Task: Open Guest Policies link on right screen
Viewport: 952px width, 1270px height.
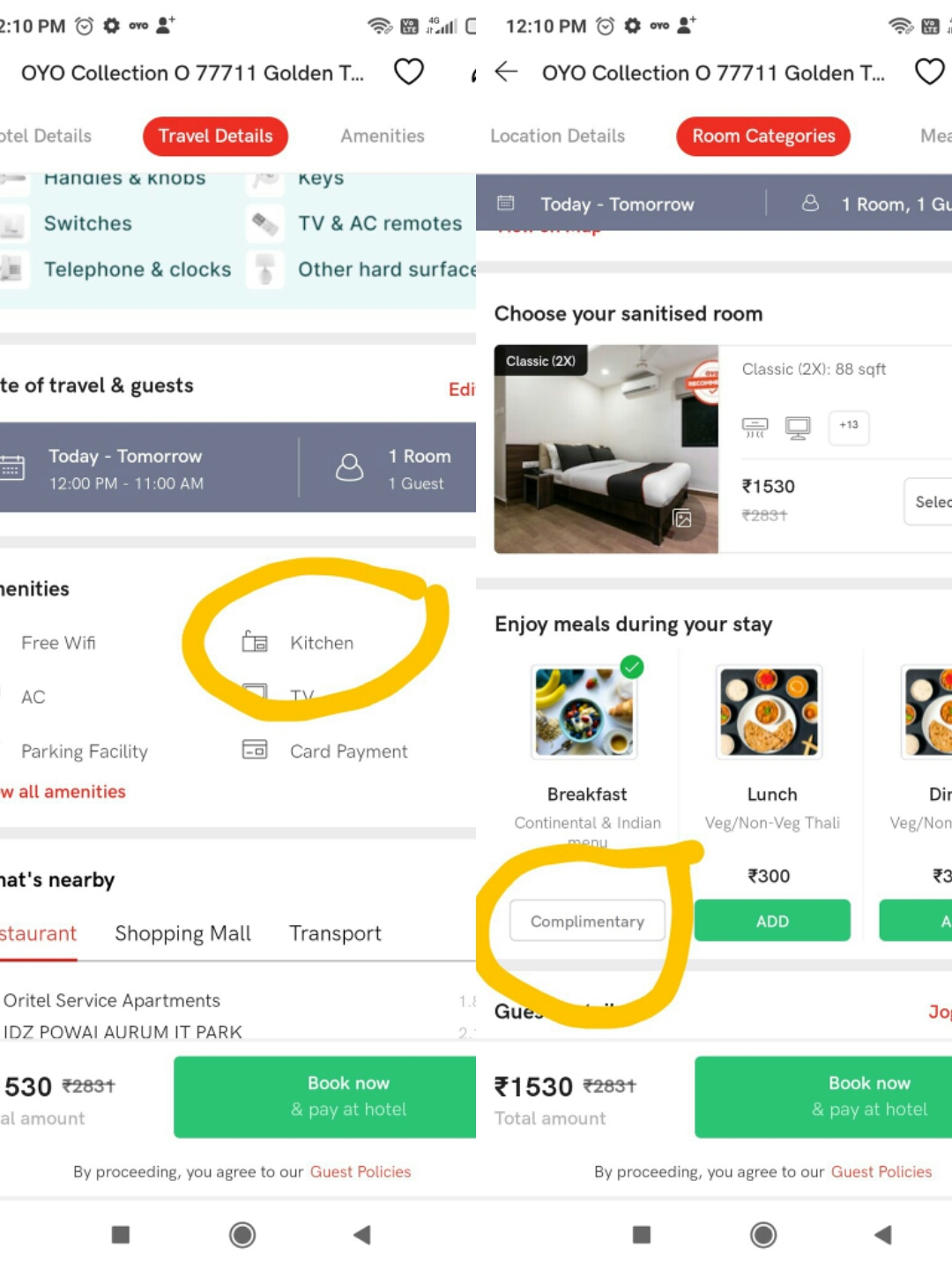Action: 881,1171
